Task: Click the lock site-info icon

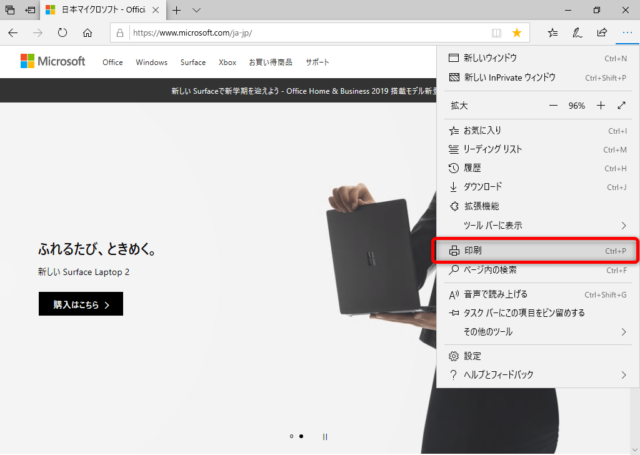Action: pos(120,33)
